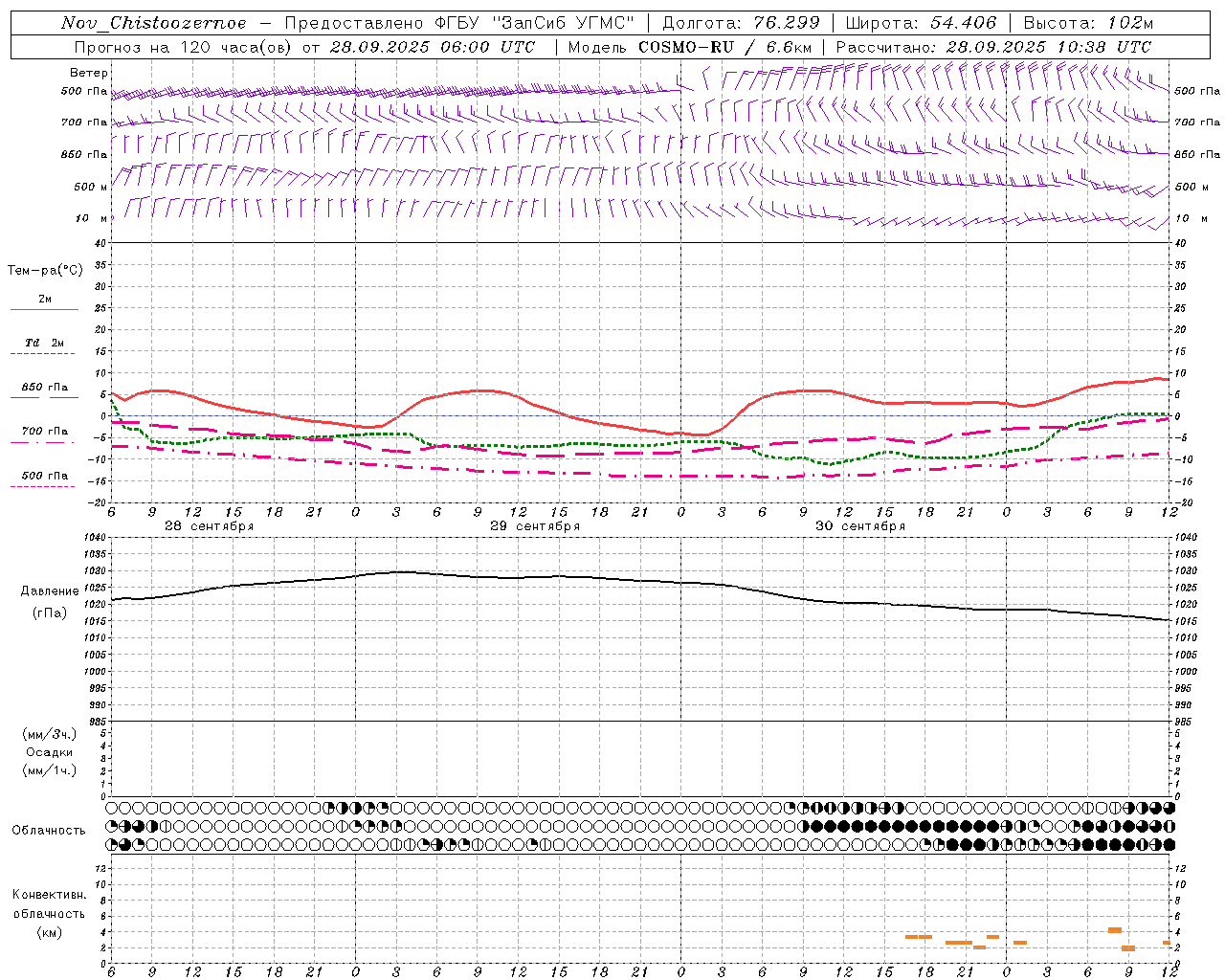Click the 850 гПа temperature legend entry
Viewport: 1225px width, 980px height.
click(45, 388)
